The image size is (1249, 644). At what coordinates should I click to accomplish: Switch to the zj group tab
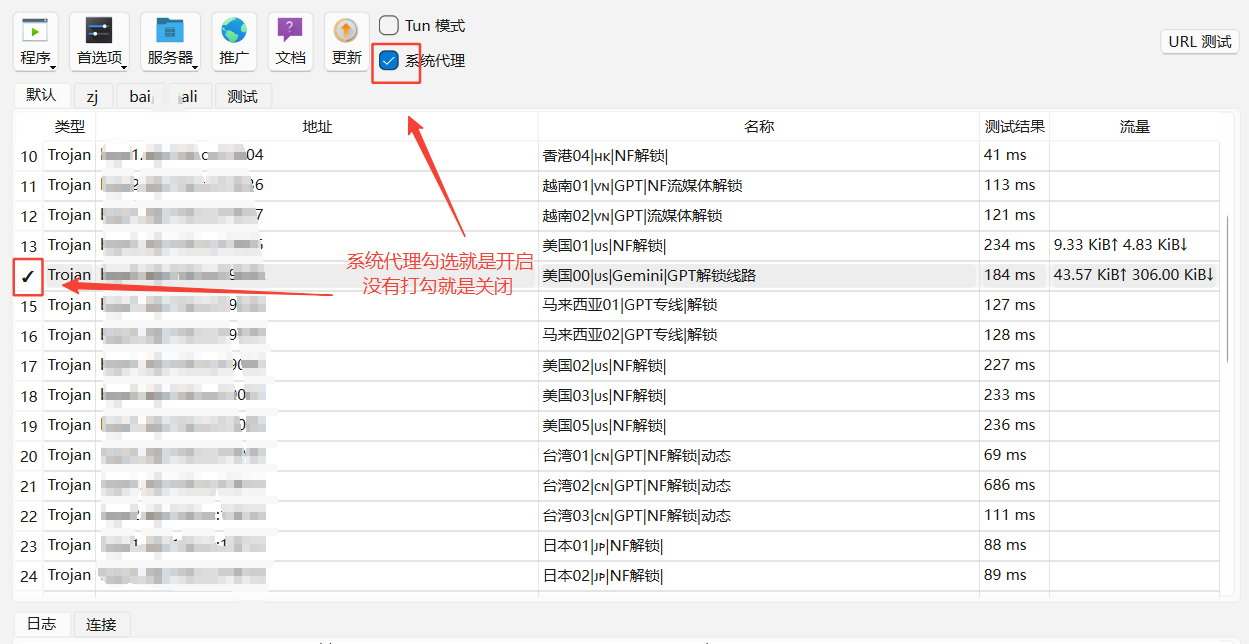(92, 97)
